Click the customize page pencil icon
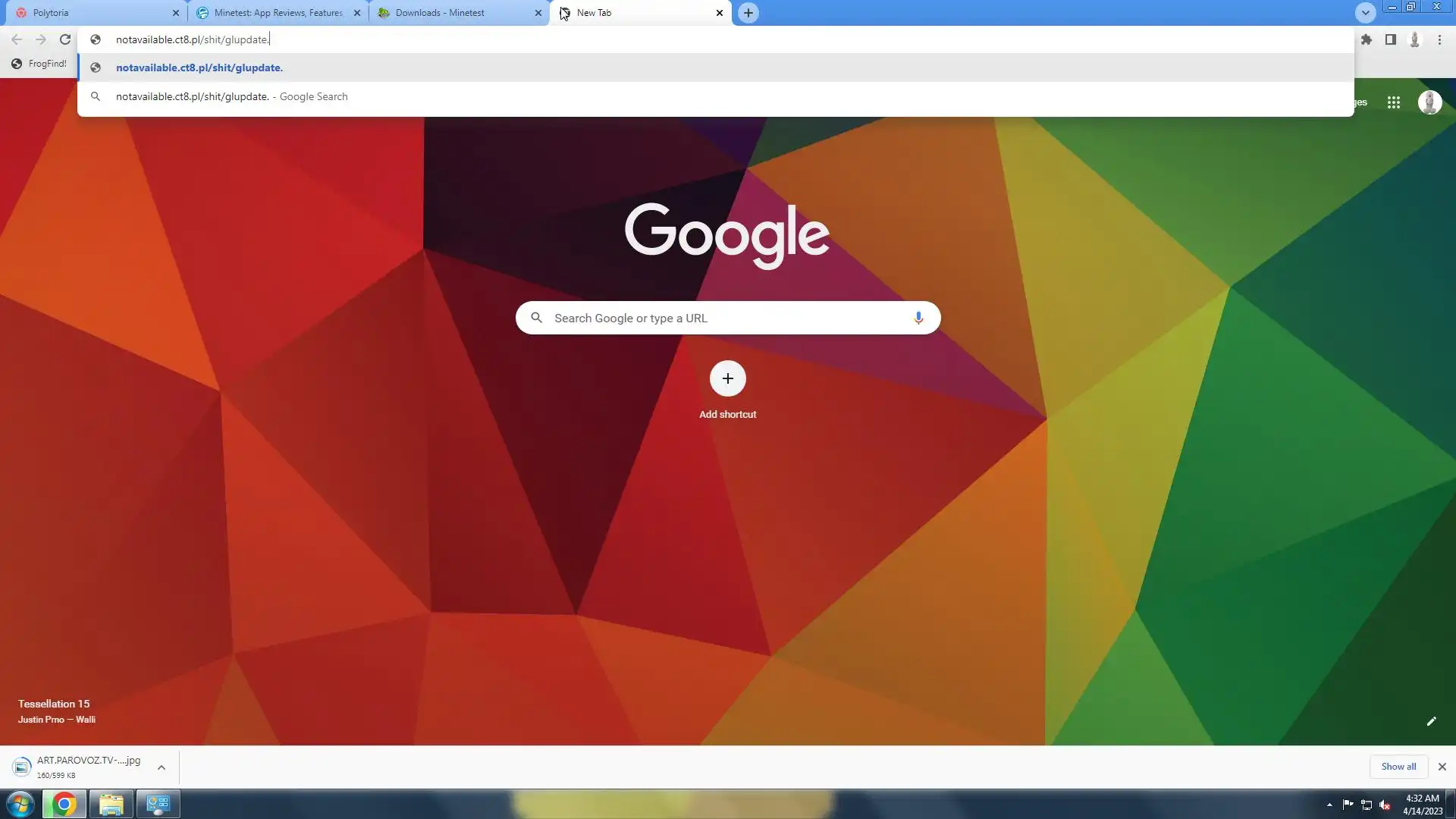This screenshot has width=1456, height=819. (x=1431, y=721)
